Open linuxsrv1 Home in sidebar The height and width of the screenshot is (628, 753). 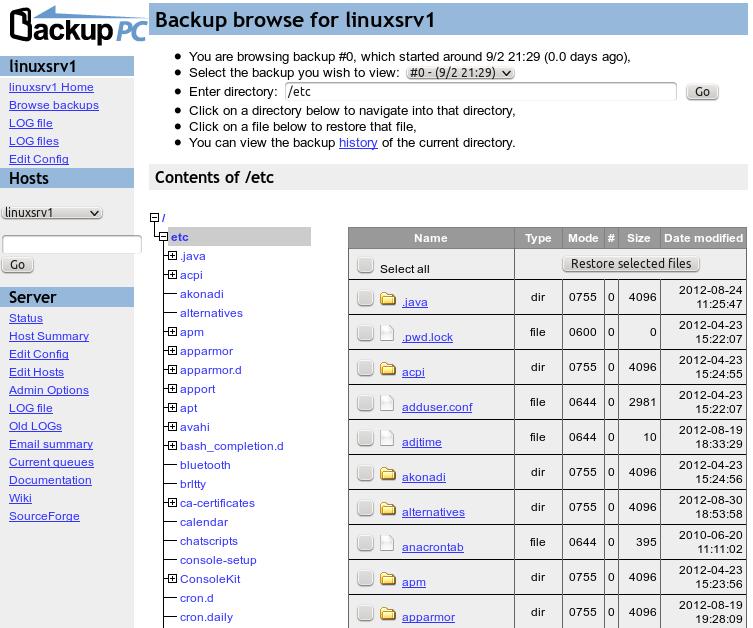click(51, 87)
